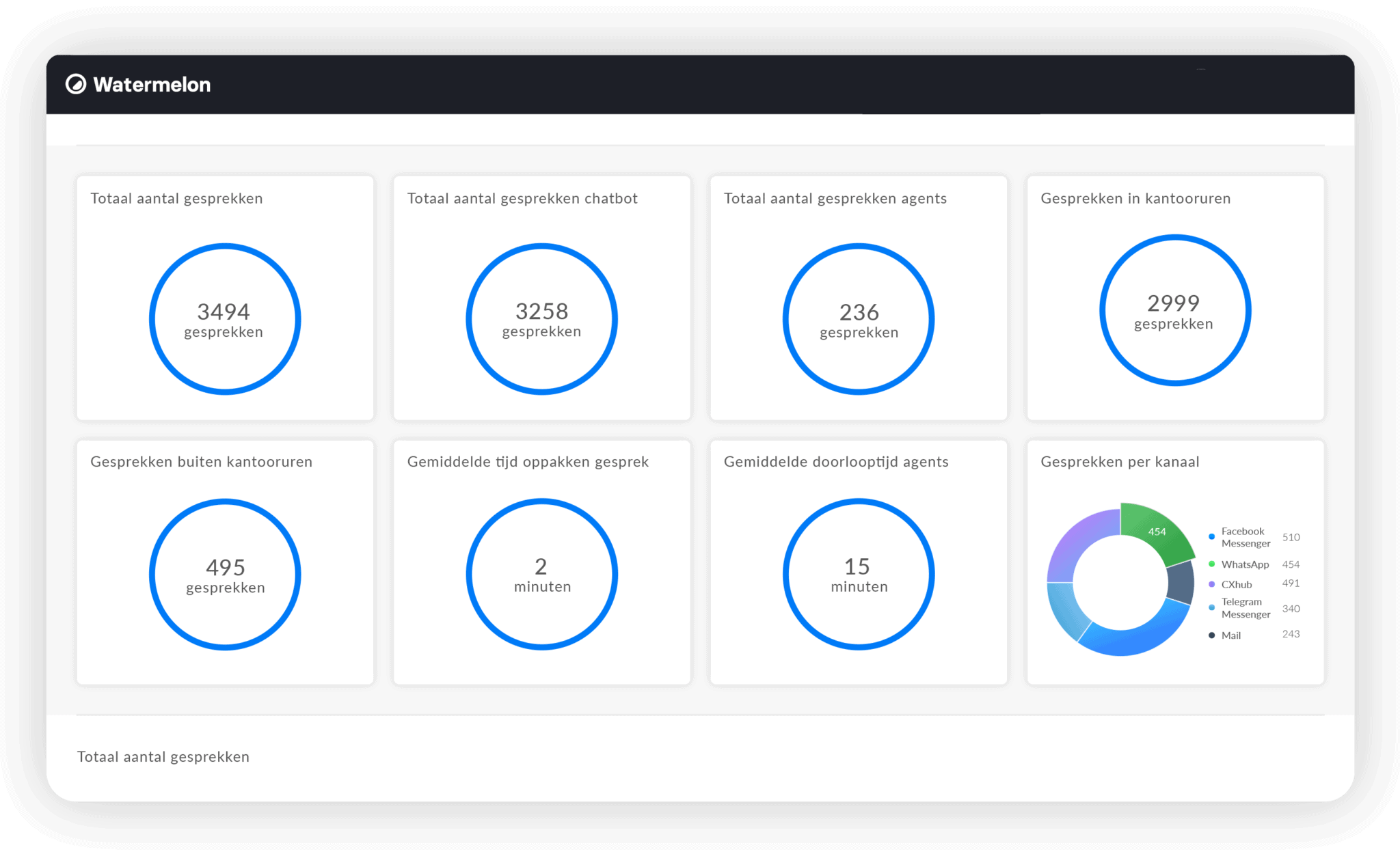This screenshot has height=867, width=1400.
Task: Click the 'Gesprekken buiten kantooruren' card title
Action: [201, 463]
